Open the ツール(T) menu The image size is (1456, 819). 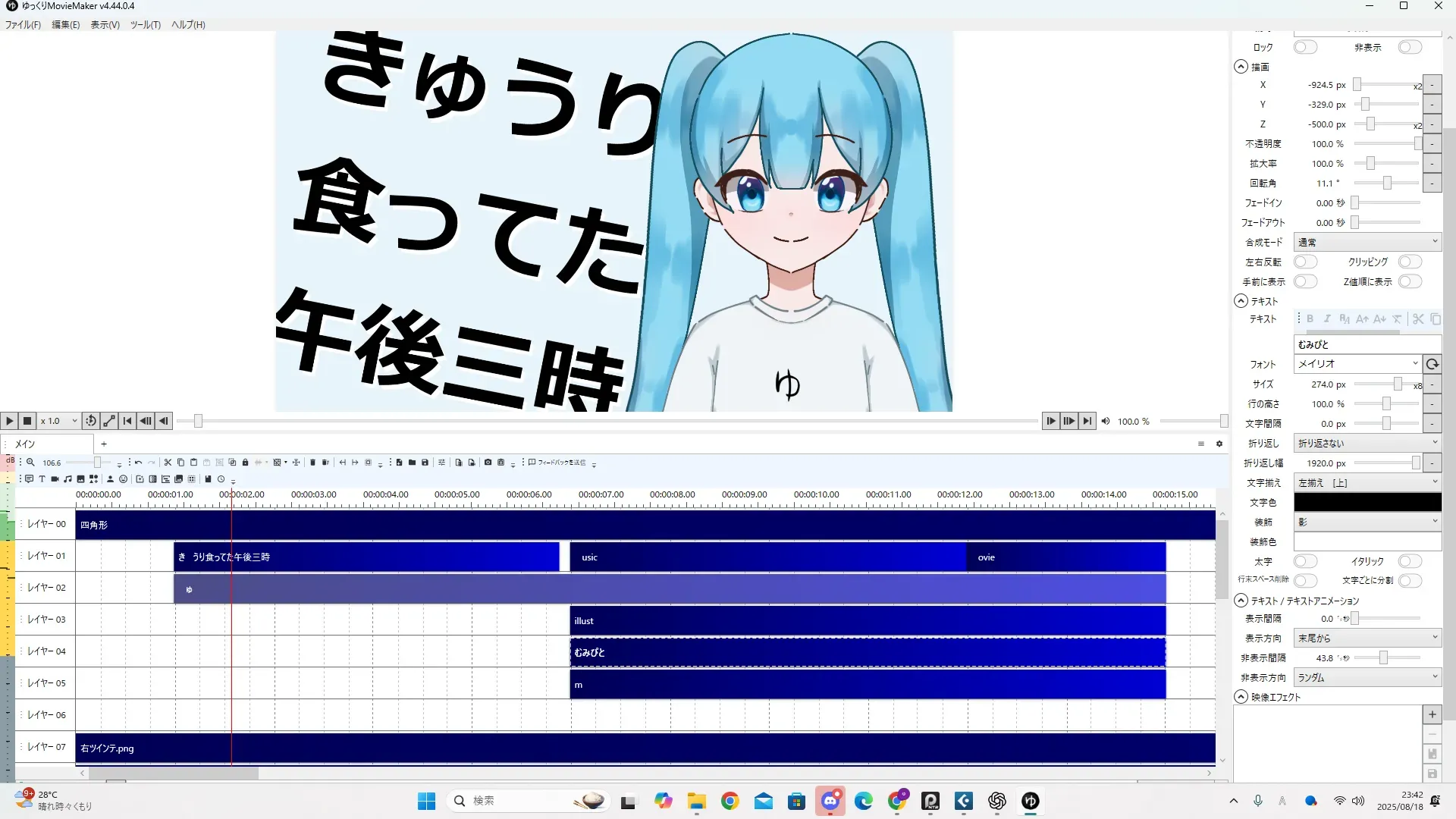click(x=145, y=24)
